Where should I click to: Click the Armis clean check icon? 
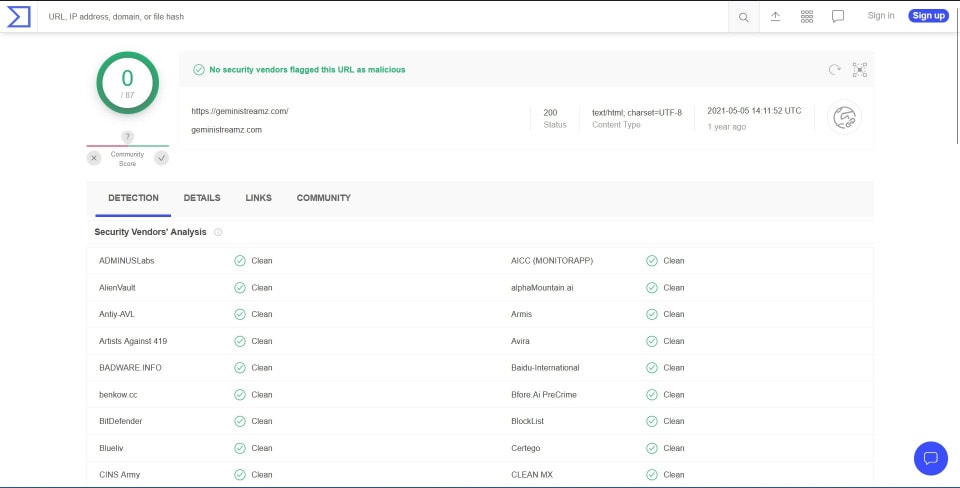pyautogui.click(x=652, y=314)
